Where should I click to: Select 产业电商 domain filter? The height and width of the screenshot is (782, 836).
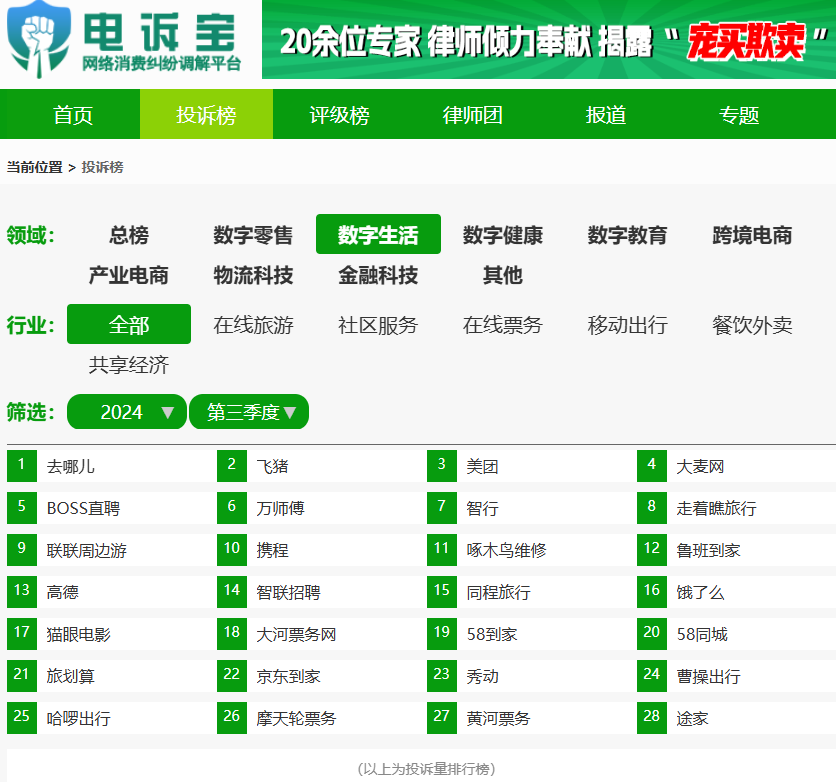128,276
